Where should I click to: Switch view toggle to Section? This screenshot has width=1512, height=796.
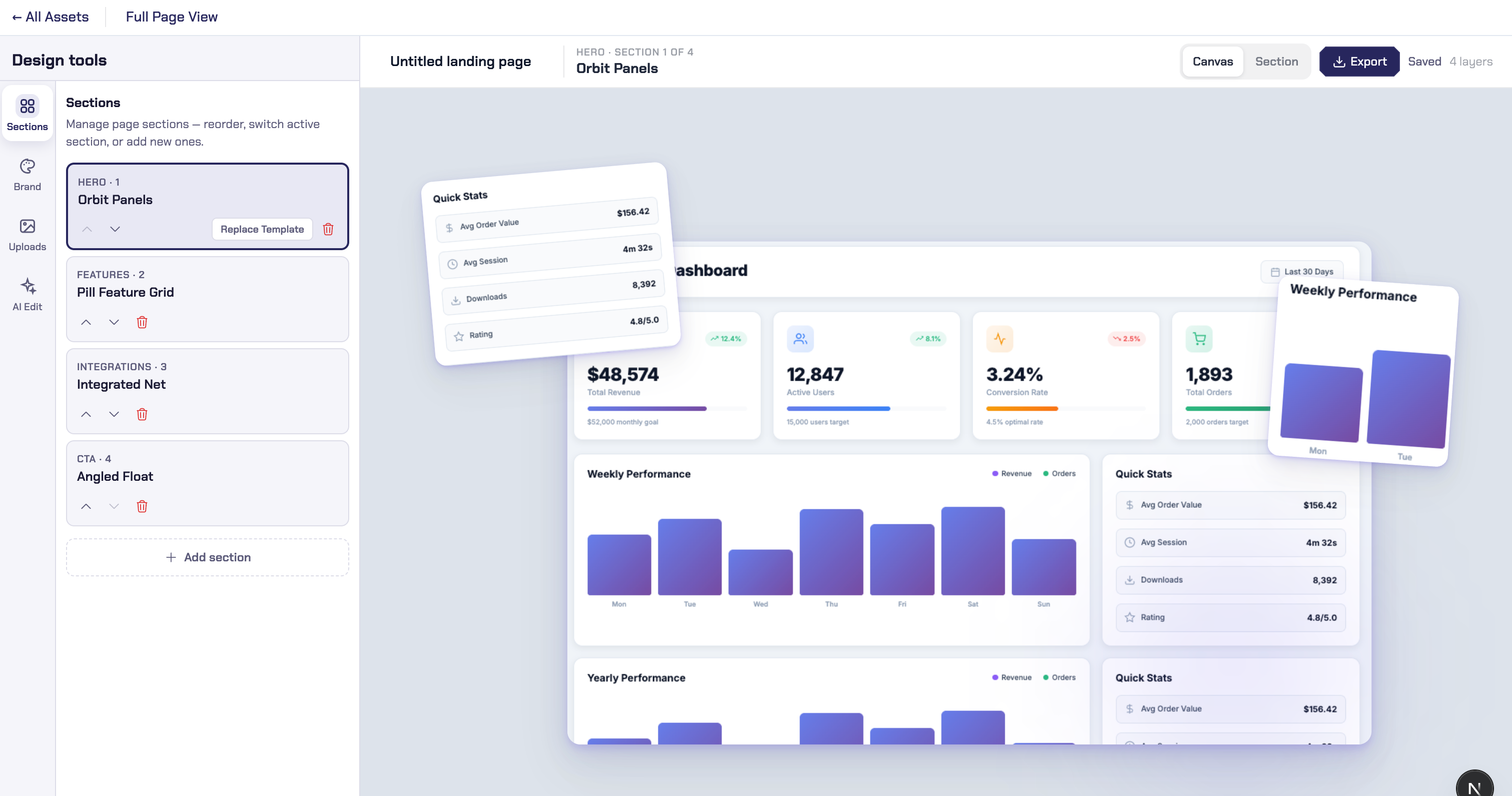pyautogui.click(x=1276, y=61)
